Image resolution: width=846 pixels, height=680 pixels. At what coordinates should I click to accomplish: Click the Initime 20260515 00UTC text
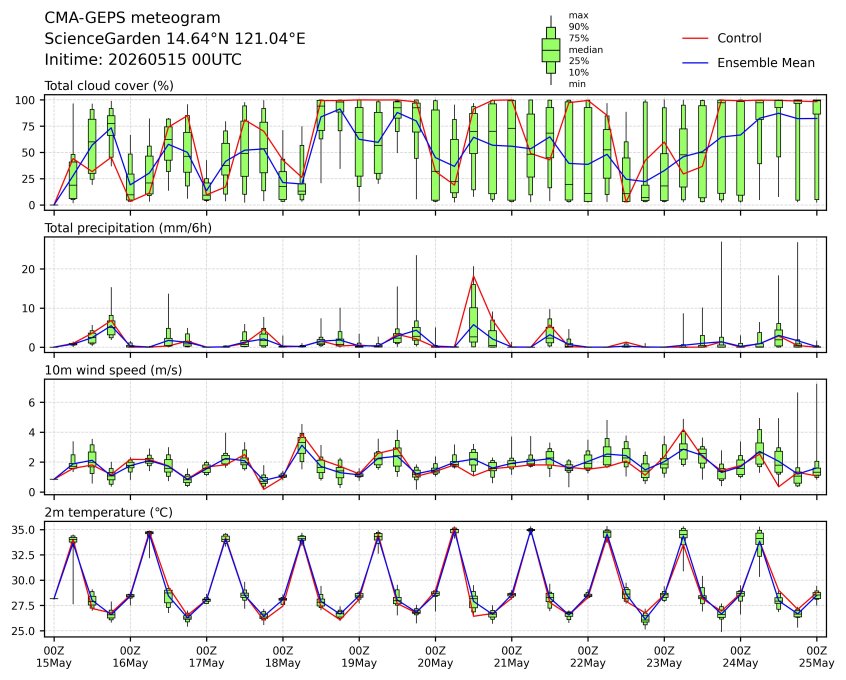click(x=143, y=59)
